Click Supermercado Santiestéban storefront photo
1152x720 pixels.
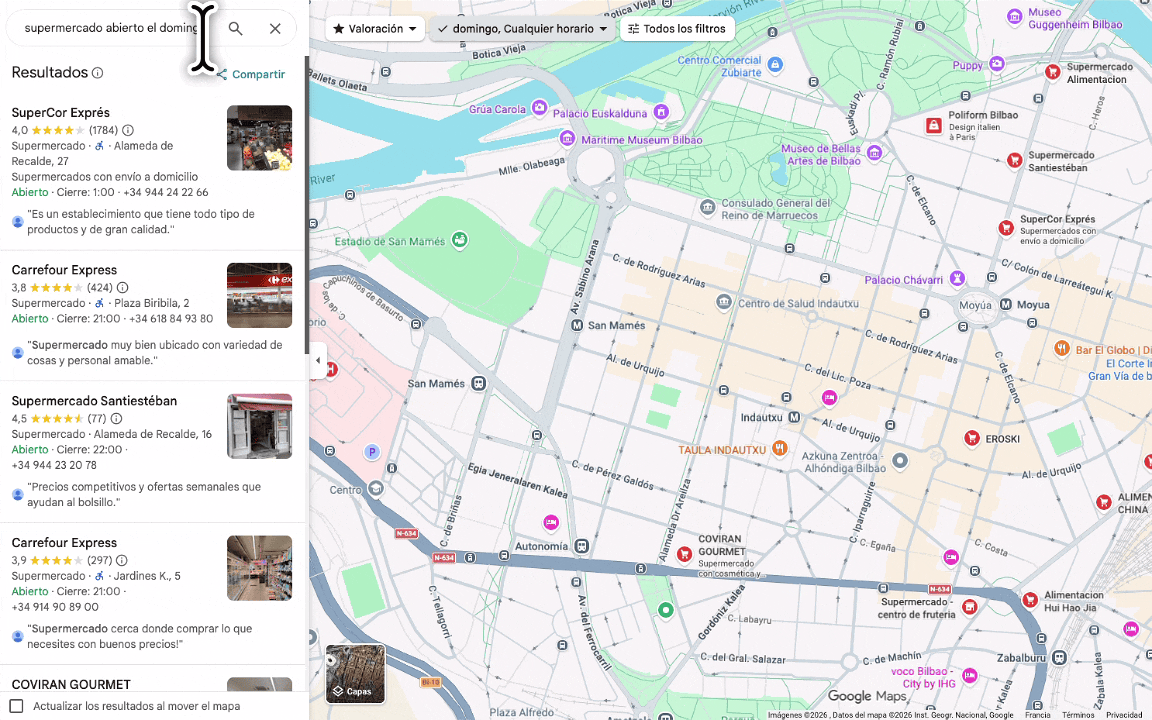pyautogui.click(x=259, y=426)
